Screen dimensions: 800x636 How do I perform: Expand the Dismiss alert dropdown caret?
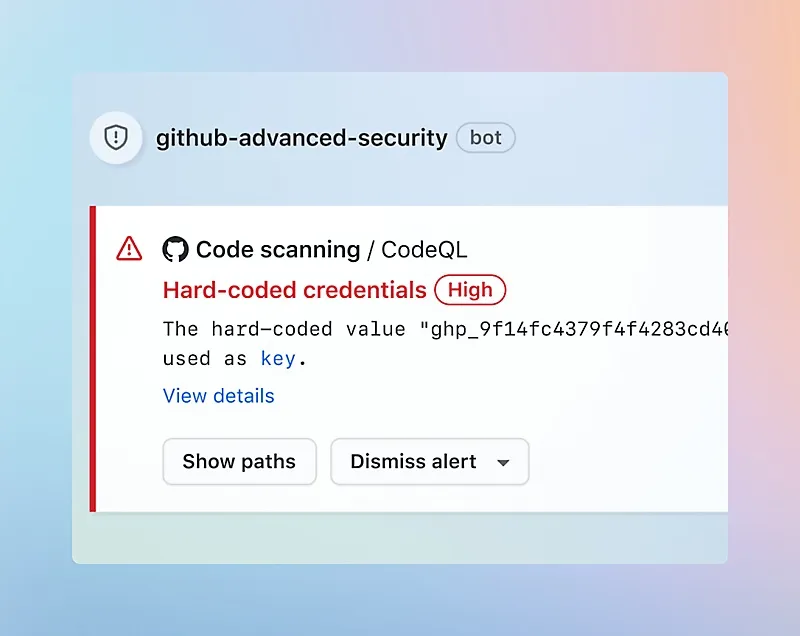(x=503, y=463)
